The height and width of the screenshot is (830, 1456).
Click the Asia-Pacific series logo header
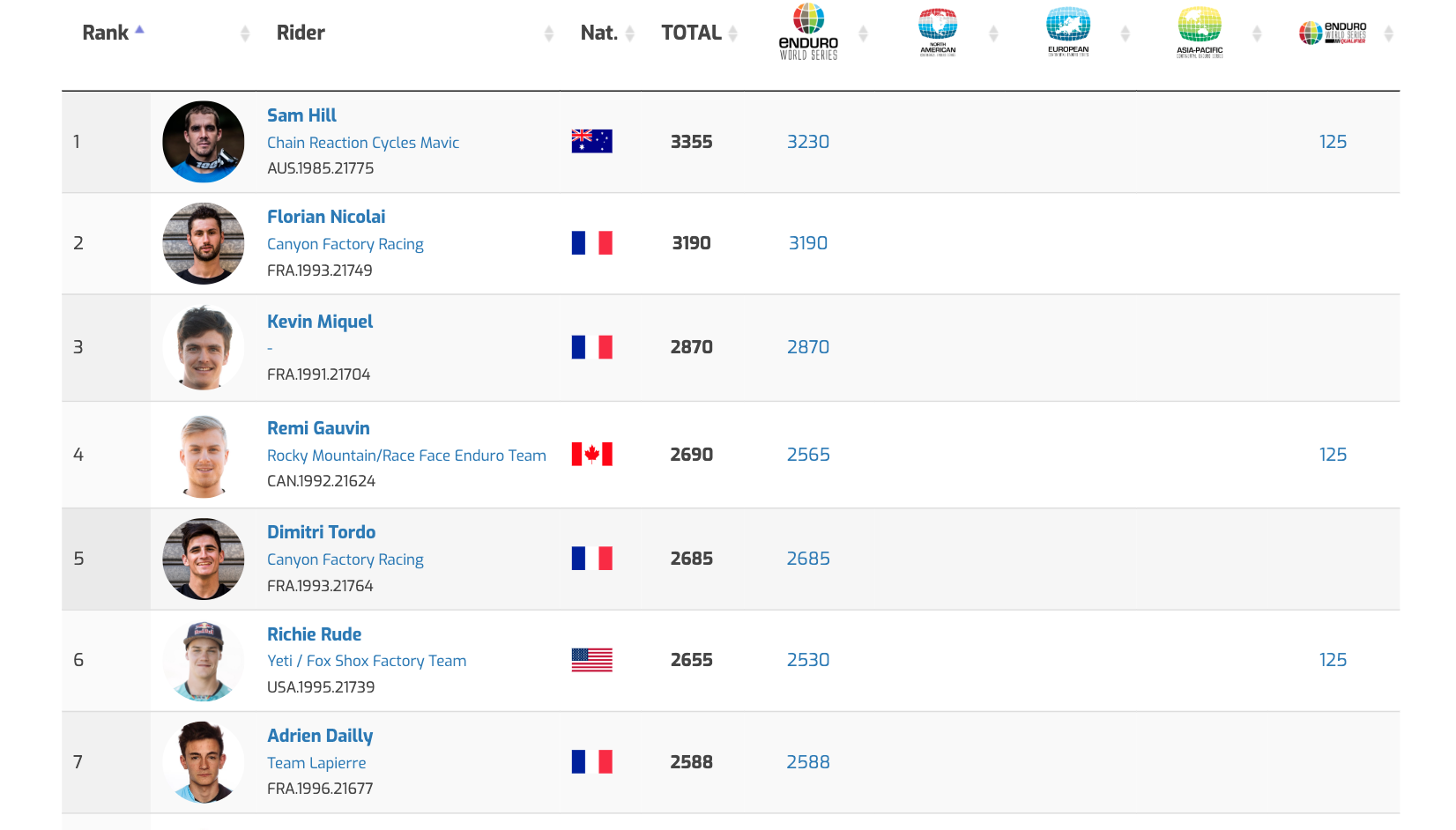point(1200,33)
